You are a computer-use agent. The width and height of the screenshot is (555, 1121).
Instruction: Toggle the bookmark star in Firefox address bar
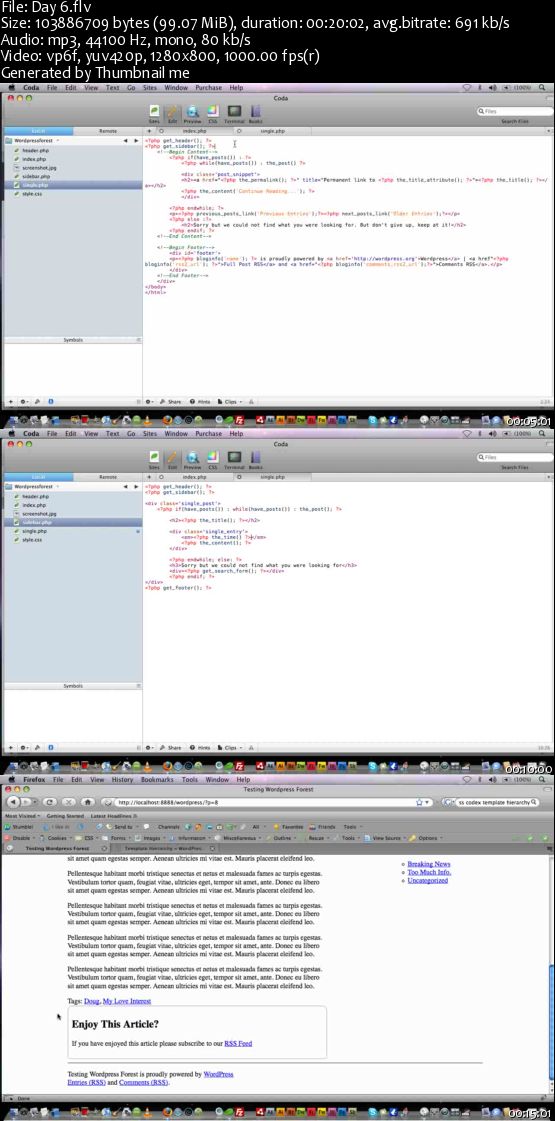tap(419, 802)
